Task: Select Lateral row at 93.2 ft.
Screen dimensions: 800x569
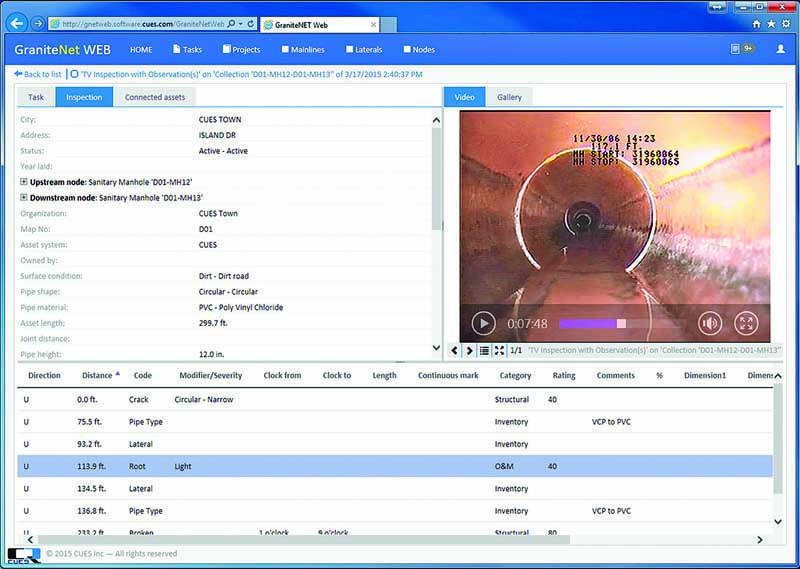Action: (x=394, y=444)
